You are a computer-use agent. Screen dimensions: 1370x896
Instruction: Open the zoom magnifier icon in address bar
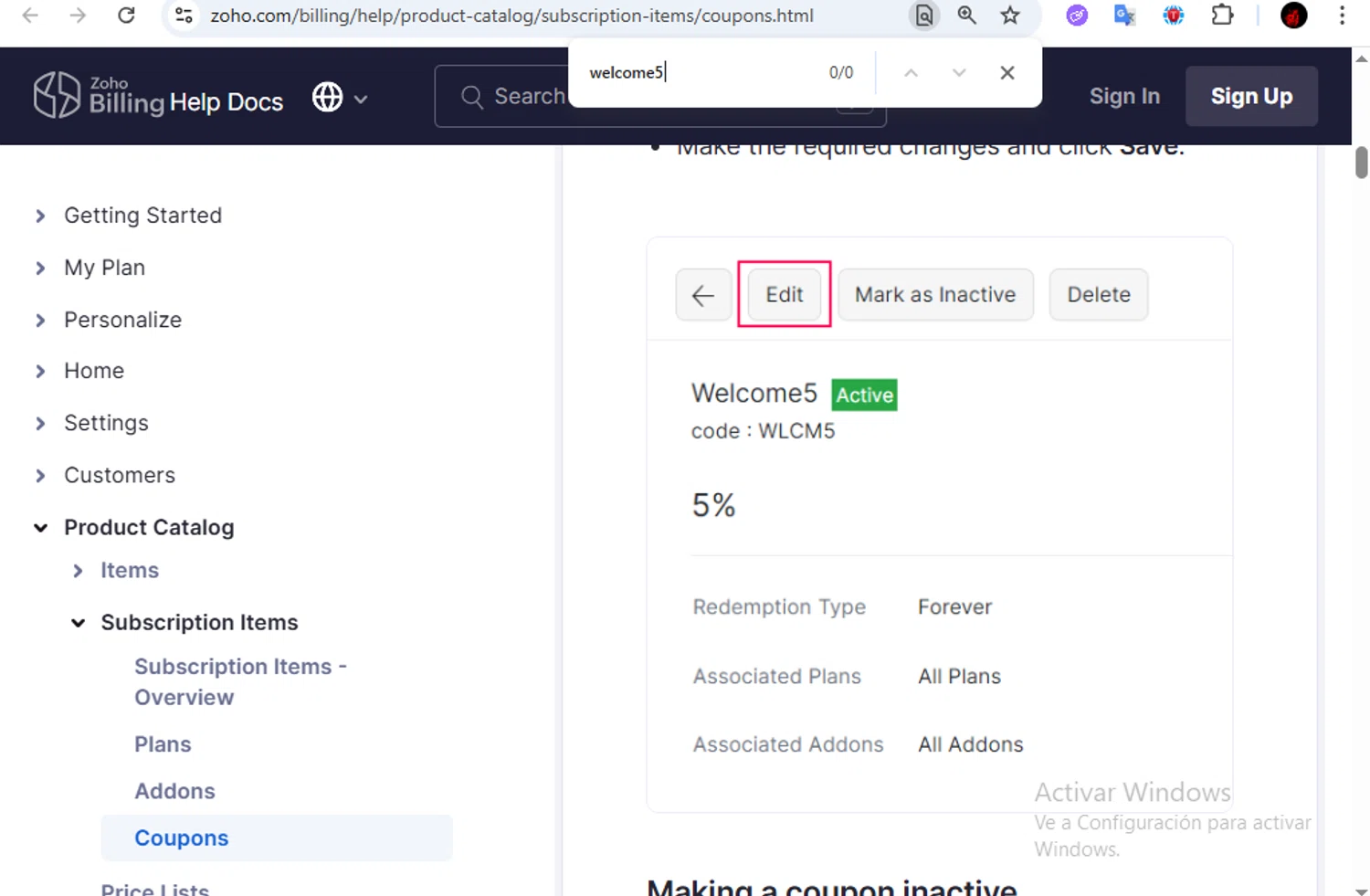tap(966, 16)
